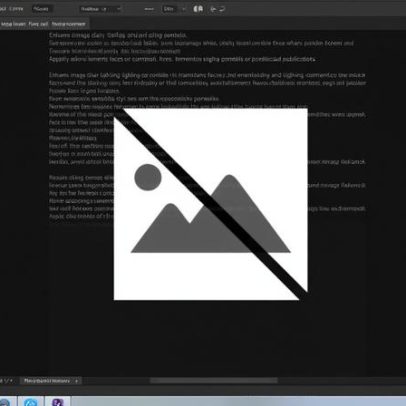Click the two-page view icon in the top toolbar

click(x=198, y=9)
